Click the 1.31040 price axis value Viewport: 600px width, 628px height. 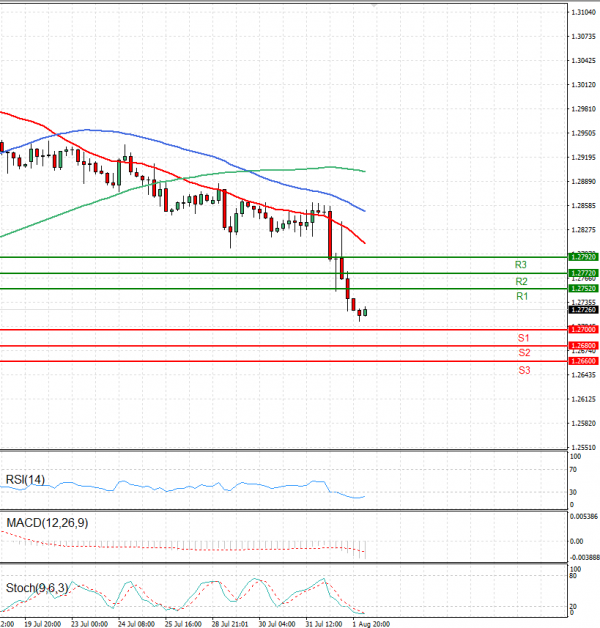click(x=584, y=12)
